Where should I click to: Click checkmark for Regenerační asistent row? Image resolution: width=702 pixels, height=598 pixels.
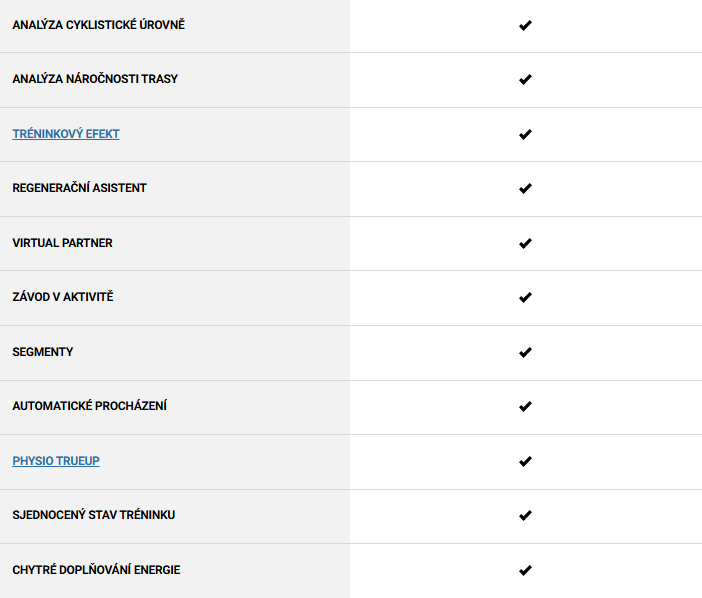tap(525, 188)
